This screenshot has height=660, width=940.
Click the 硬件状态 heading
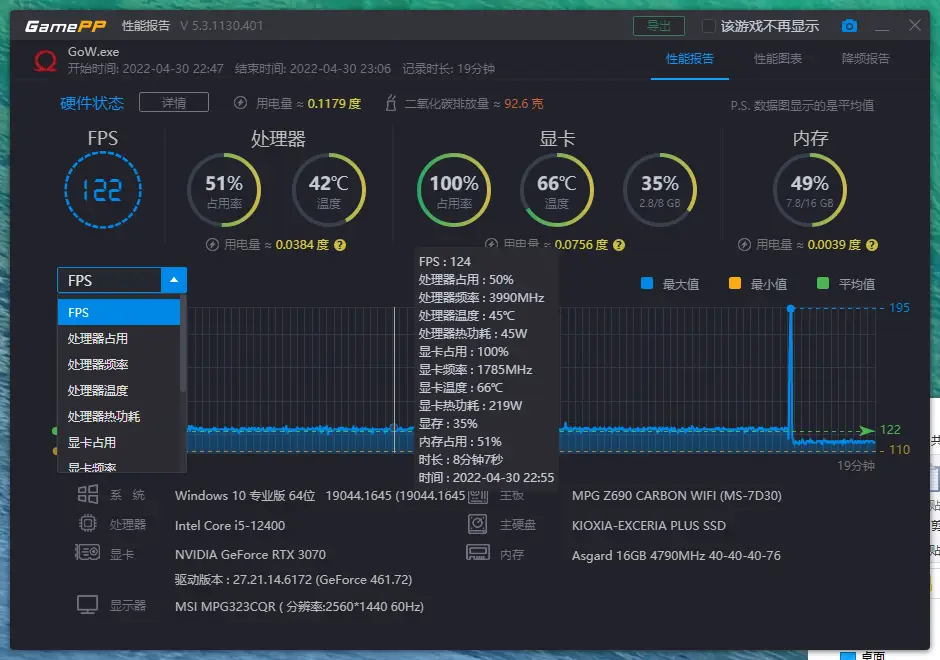pyautogui.click(x=92, y=103)
